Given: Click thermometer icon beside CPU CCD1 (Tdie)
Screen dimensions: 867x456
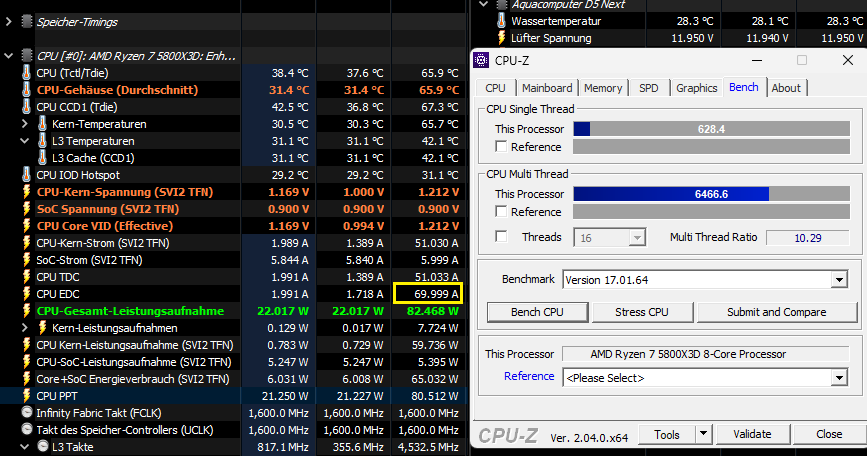Looking at the screenshot, I should pos(26,107).
